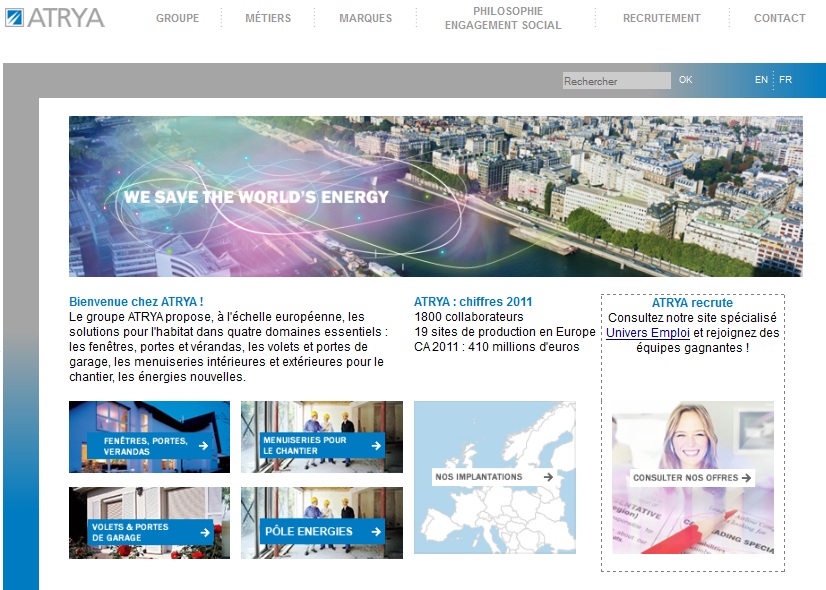The height and width of the screenshot is (590, 826).
Task: Click CA 2011 : 410 millions d'euros
Action: 497,347
